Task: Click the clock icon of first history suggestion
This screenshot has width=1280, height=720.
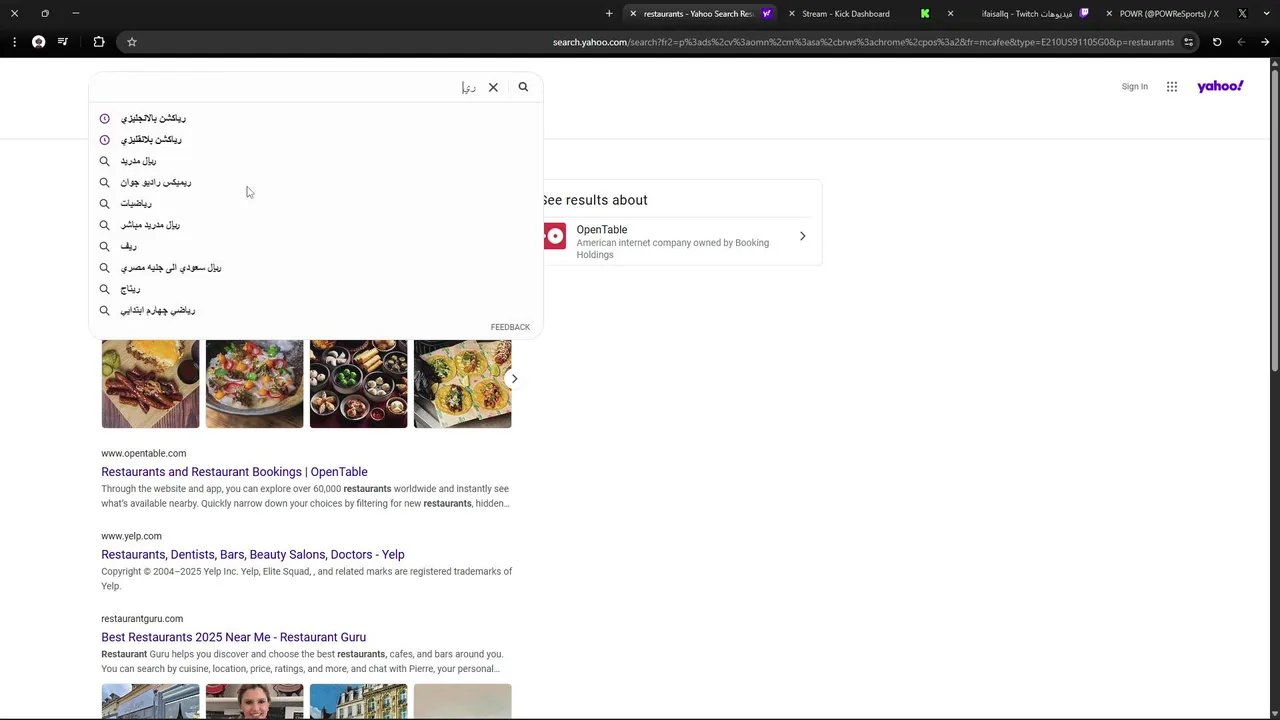Action: (104, 118)
